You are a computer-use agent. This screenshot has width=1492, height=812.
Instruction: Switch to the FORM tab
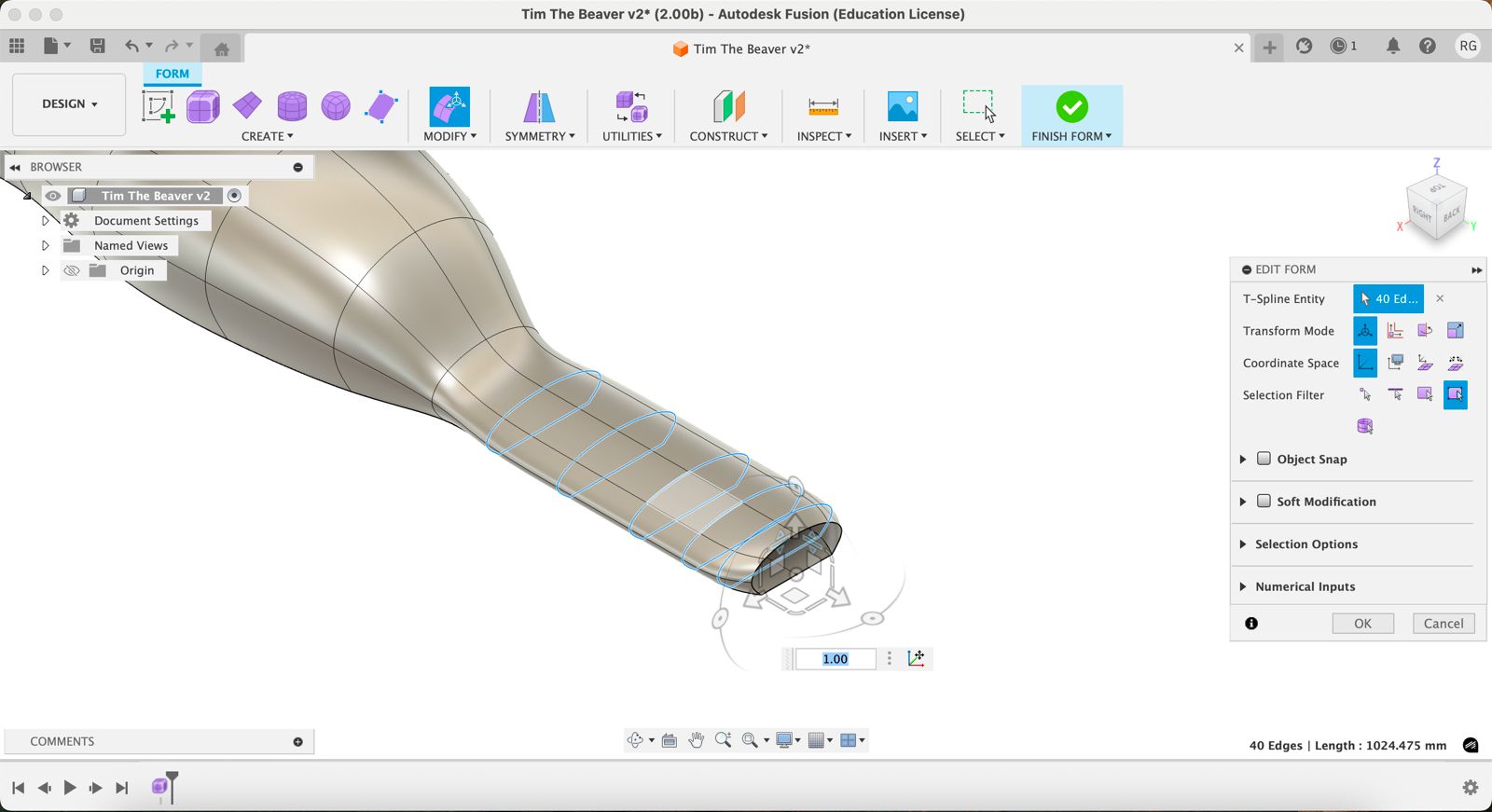(x=172, y=74)
